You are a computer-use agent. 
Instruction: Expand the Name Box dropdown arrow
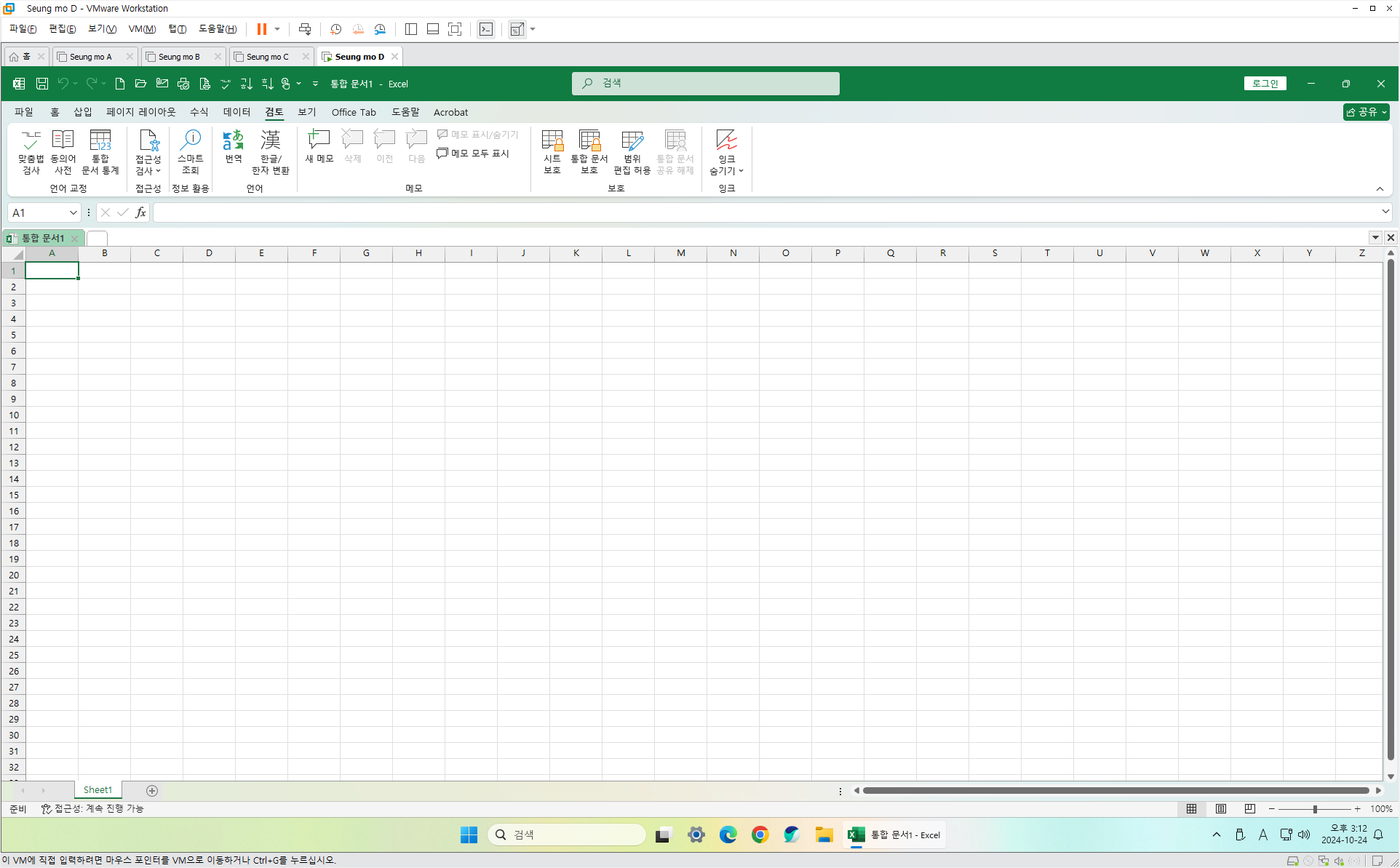(x=73, y=212)
